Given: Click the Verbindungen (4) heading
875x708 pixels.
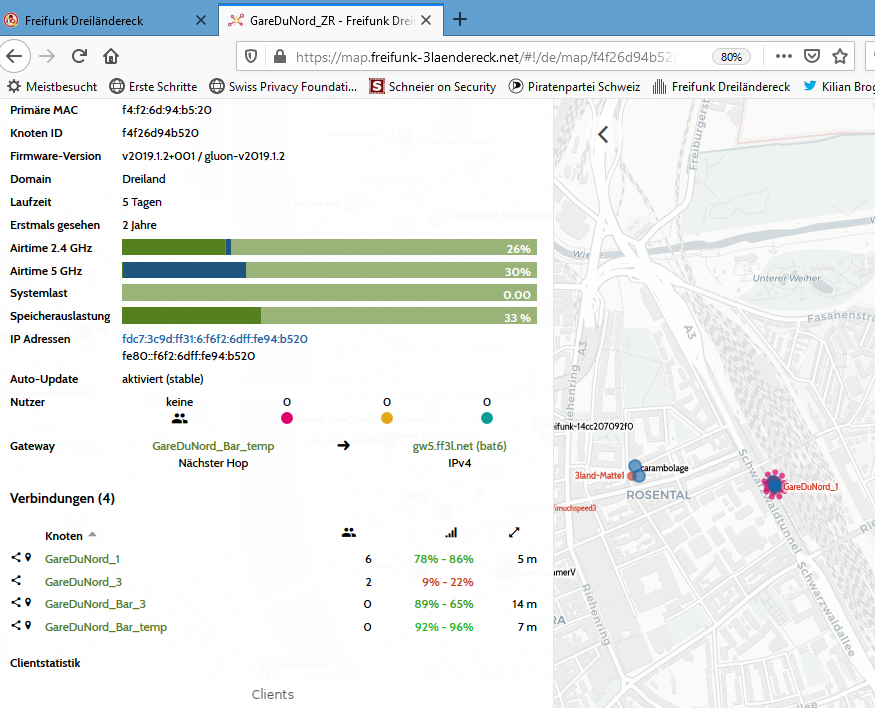Looking at the screenshot, I should (x=62, y=498).
